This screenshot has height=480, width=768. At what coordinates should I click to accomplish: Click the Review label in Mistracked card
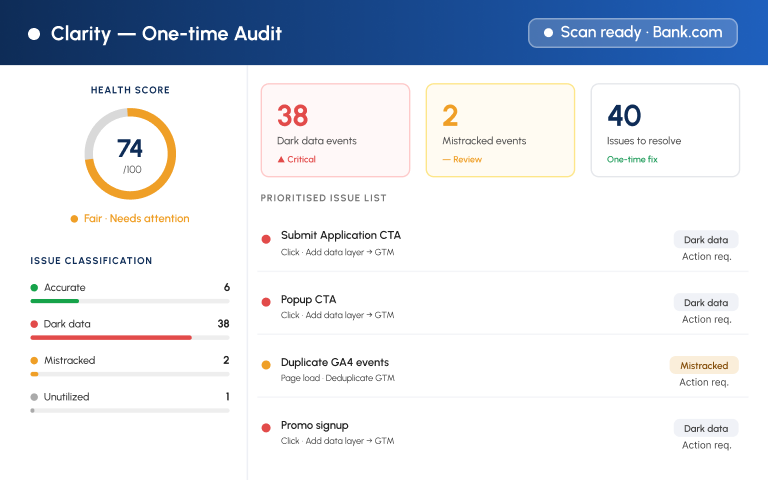click(x=467, y=159)
